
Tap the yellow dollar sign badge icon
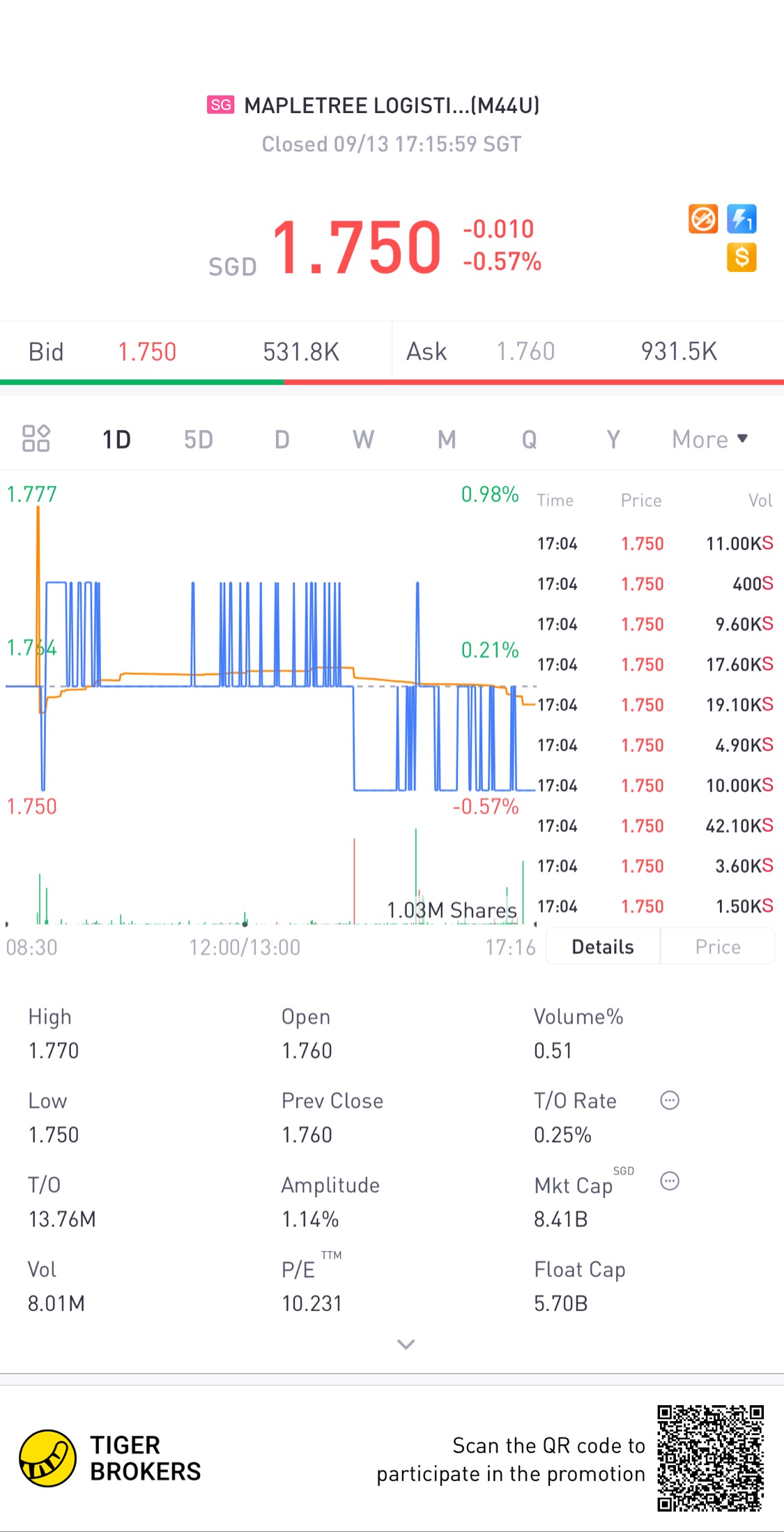pyautogui.click(x=741, y=257)
